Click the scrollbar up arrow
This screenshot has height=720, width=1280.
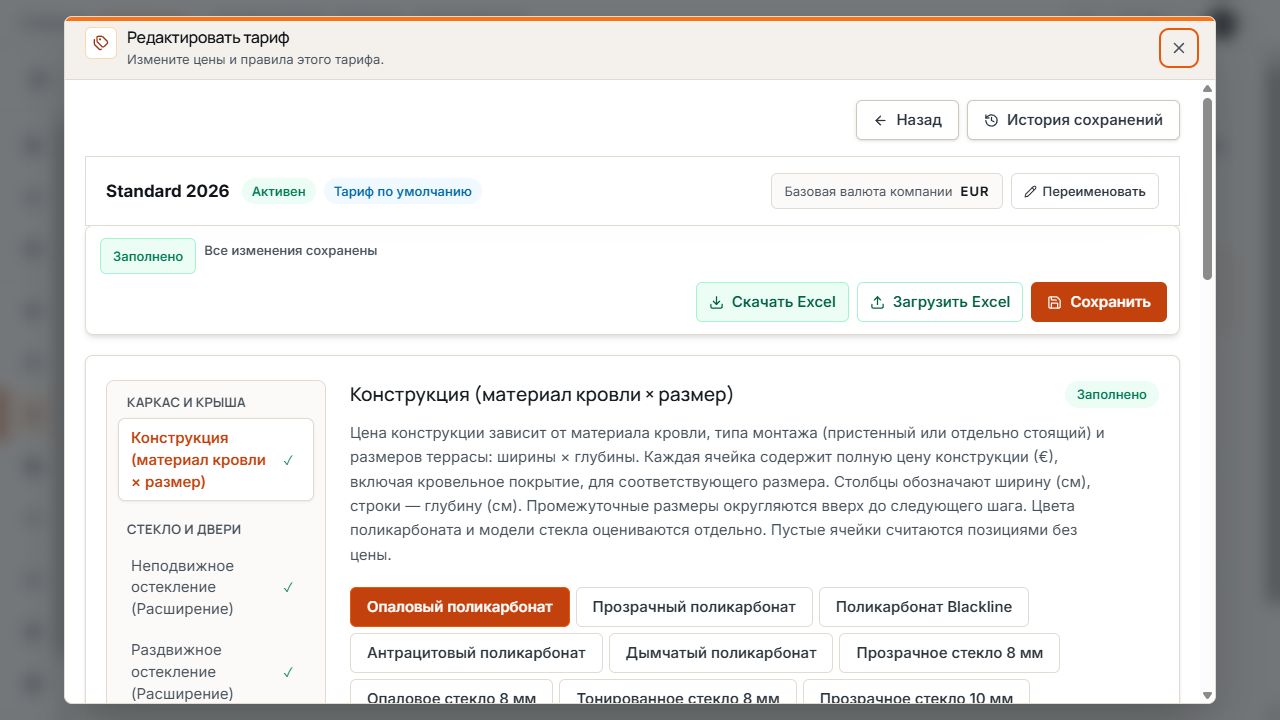tap(1207, 88)
